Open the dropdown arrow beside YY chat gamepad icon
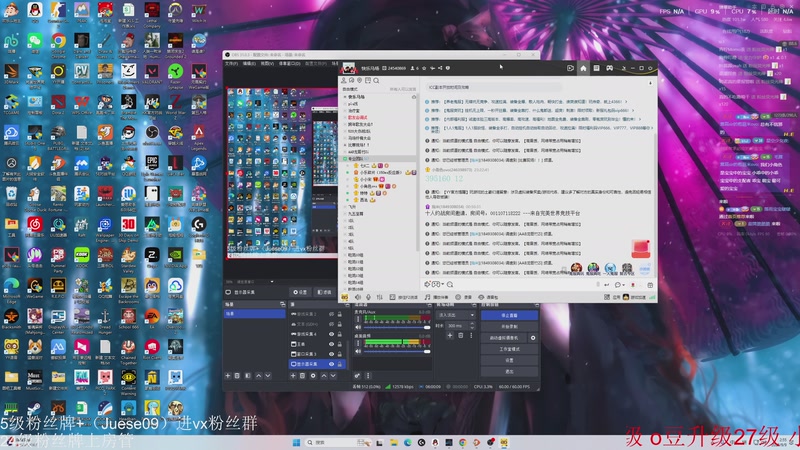800x450 pixels. pyautogui.click(x=443, y=285)
